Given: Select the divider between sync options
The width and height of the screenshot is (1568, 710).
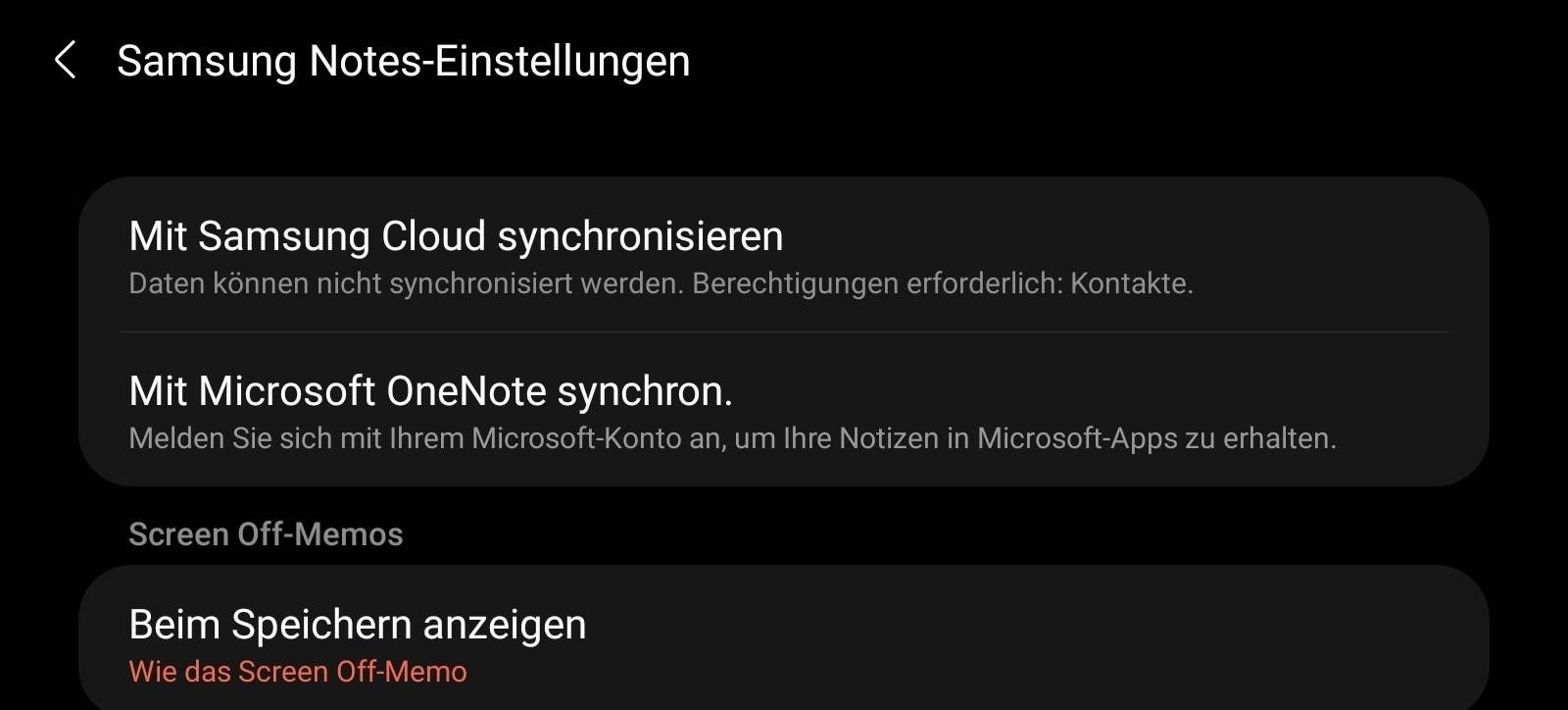Looking at the screenshot, I should [x=784, y=334].
